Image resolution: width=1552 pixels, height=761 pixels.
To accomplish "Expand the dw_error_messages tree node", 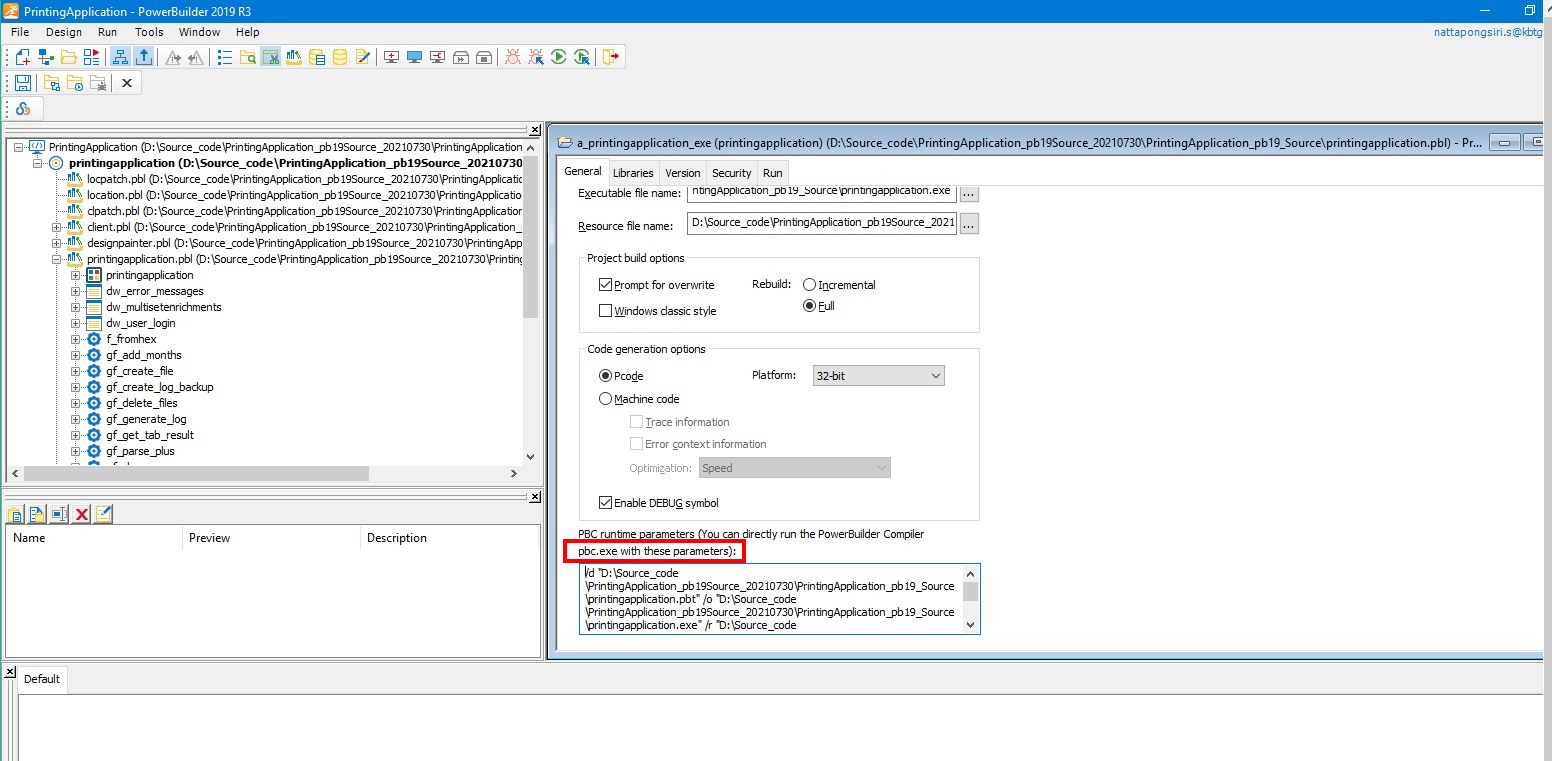I will 76,291.
